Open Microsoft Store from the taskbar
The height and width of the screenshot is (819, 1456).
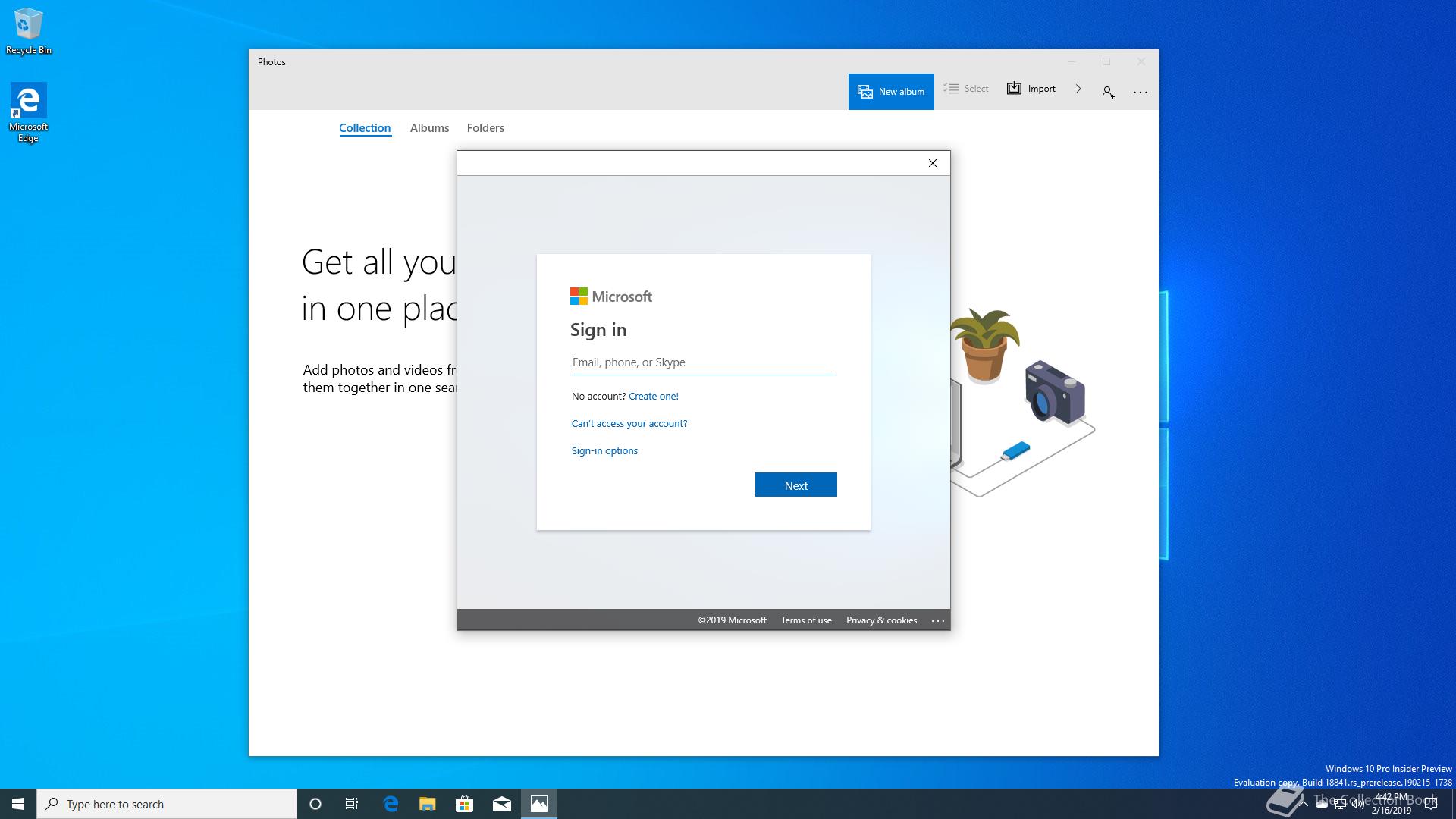[465, 804]
